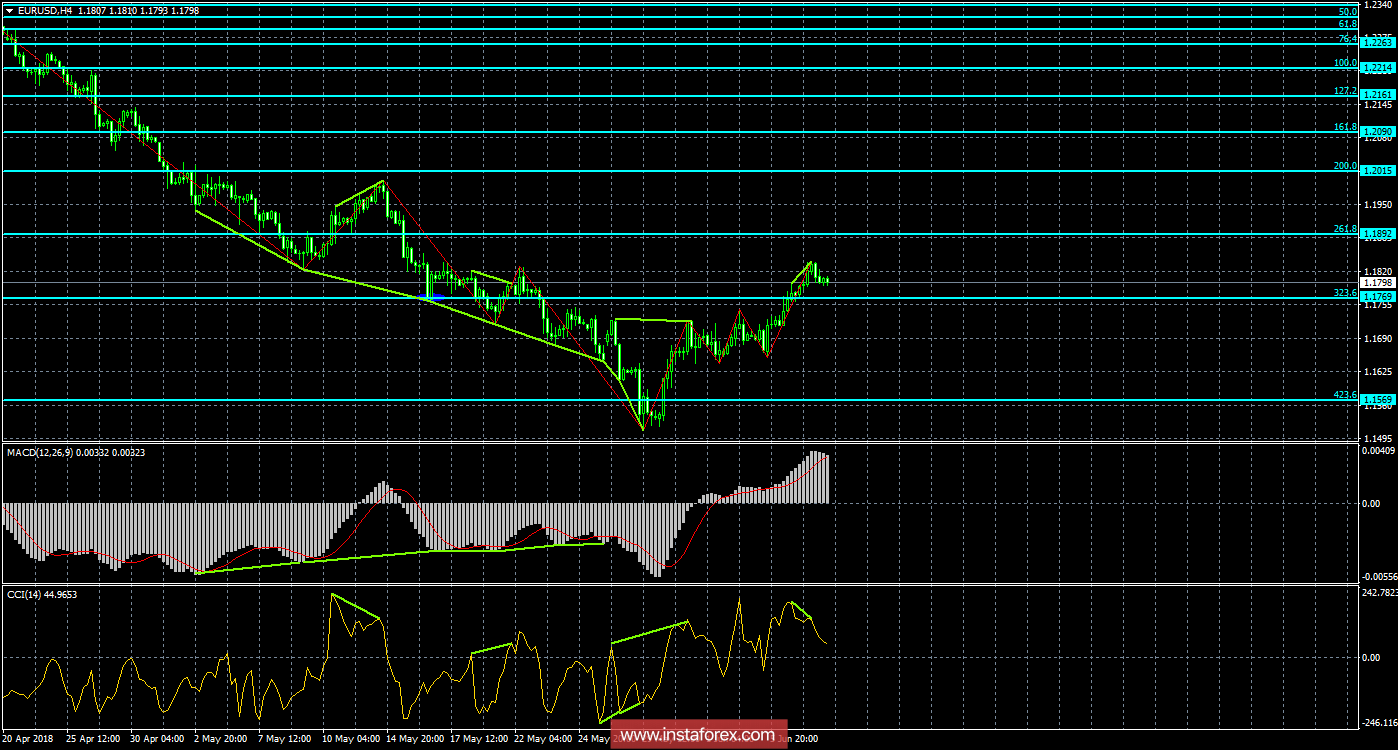Screen dimensions: 1398x750
Task: Select the 50.0 Fibonacci level label
Action: (x=1347, y=11)
